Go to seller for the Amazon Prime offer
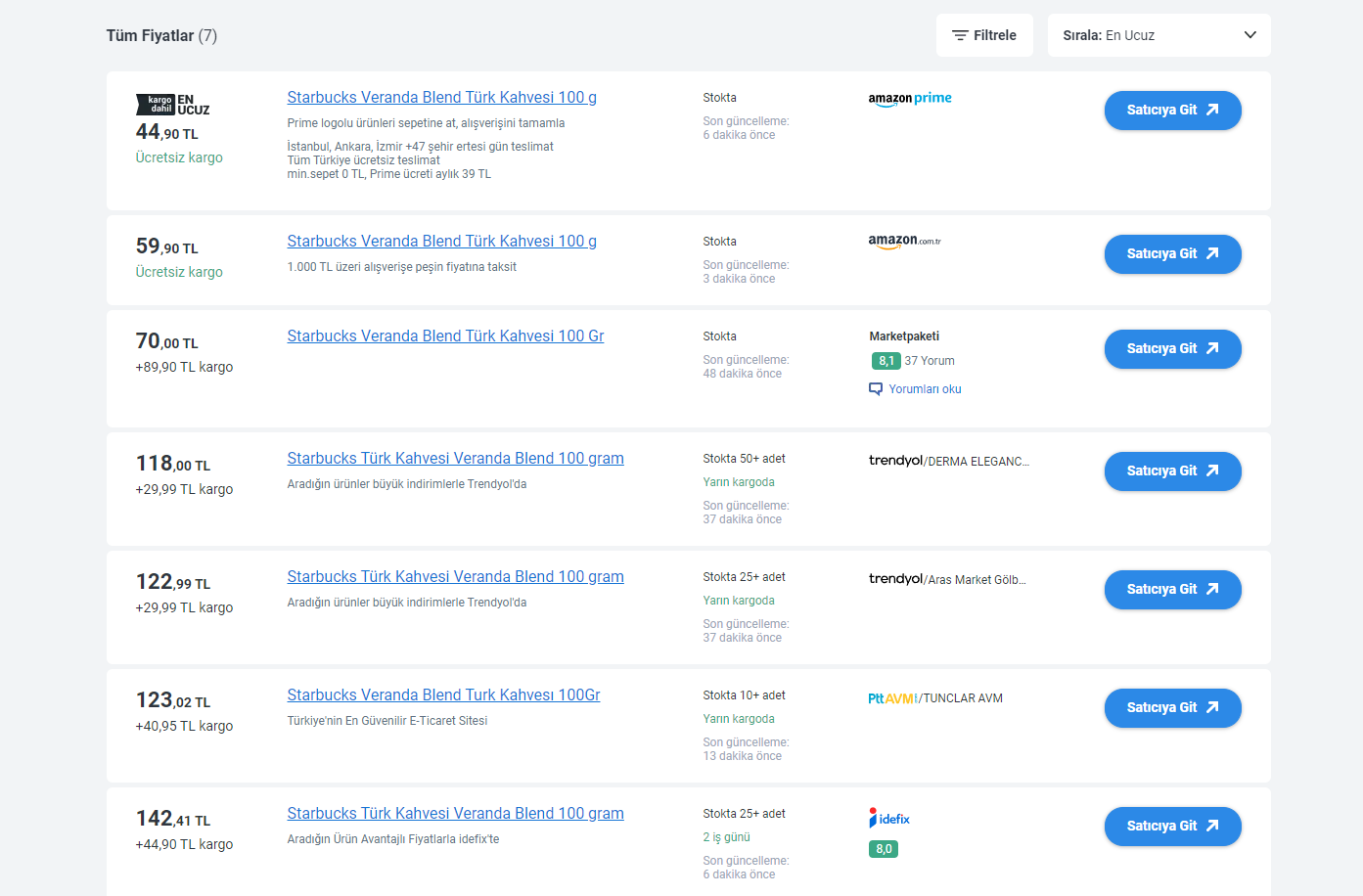Image resolution: width=1363 pixels, height=896 pixels. click(x=1172, y=111)
